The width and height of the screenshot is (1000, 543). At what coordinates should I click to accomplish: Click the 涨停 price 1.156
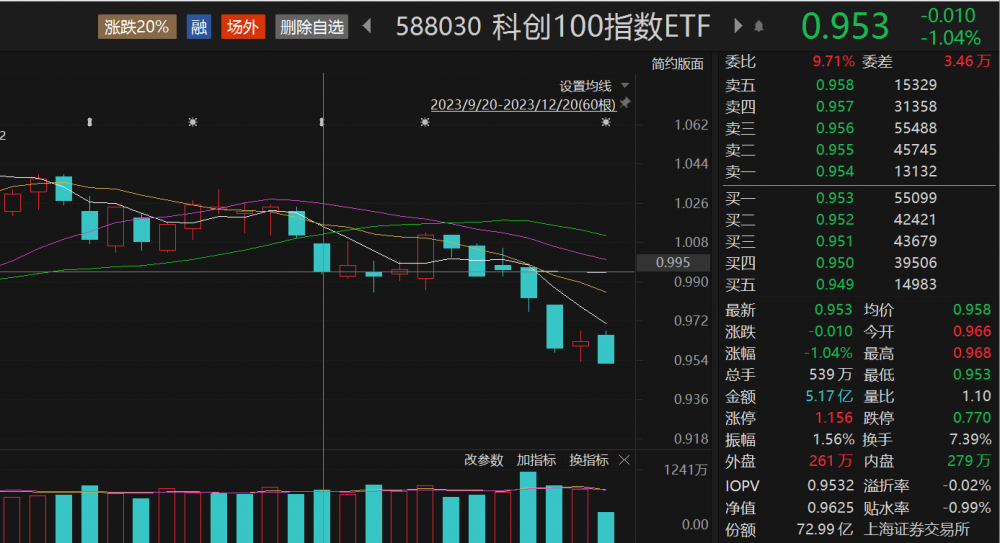pos(834,419)
